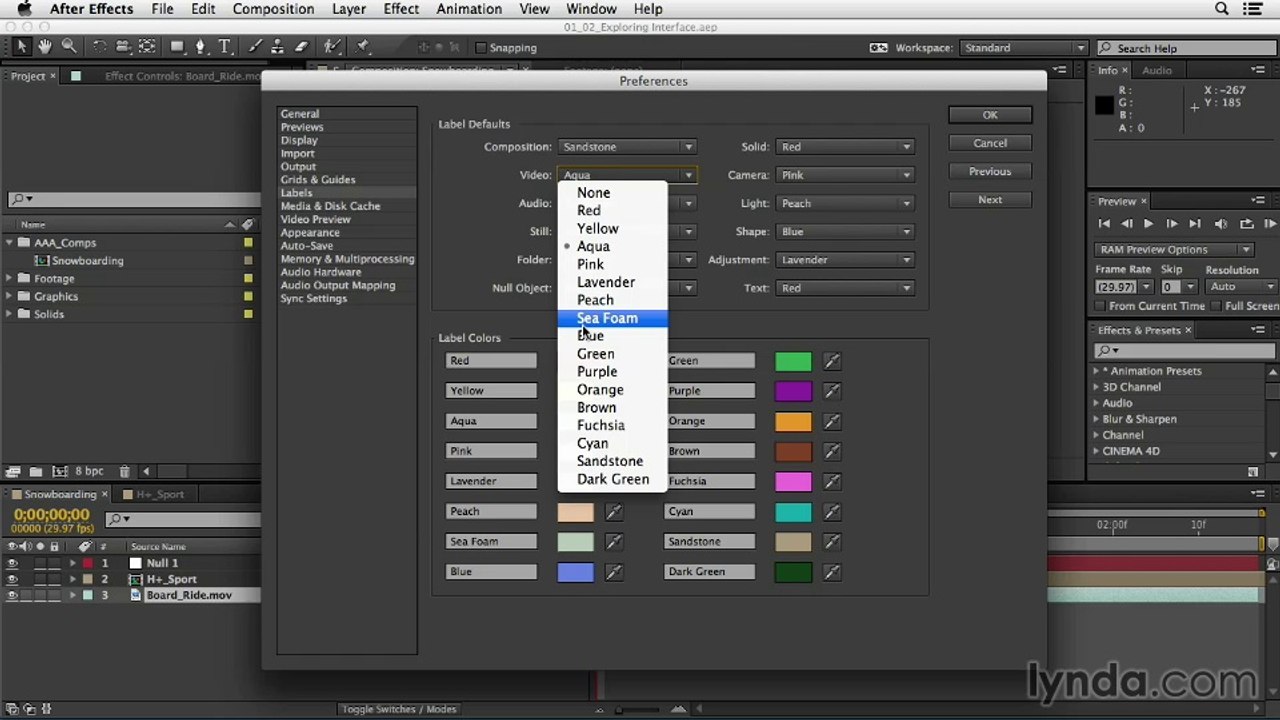
Task: Expand the Footage folder in Project panel
Action: point(10,279)
